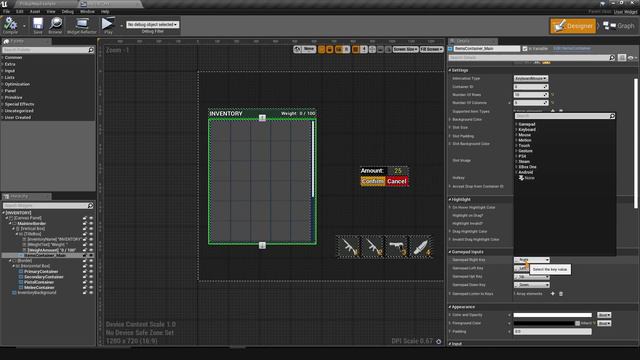Toggle the Is Variable checkbox
Screen dimensions: 640x360
(x=525, y=49)
